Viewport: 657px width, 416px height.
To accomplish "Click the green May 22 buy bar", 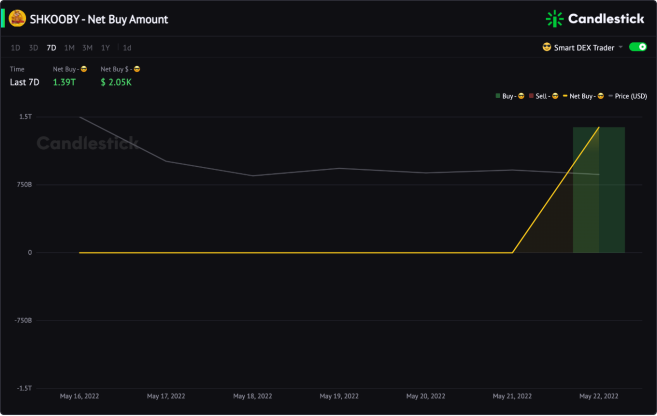I will 599,190.
